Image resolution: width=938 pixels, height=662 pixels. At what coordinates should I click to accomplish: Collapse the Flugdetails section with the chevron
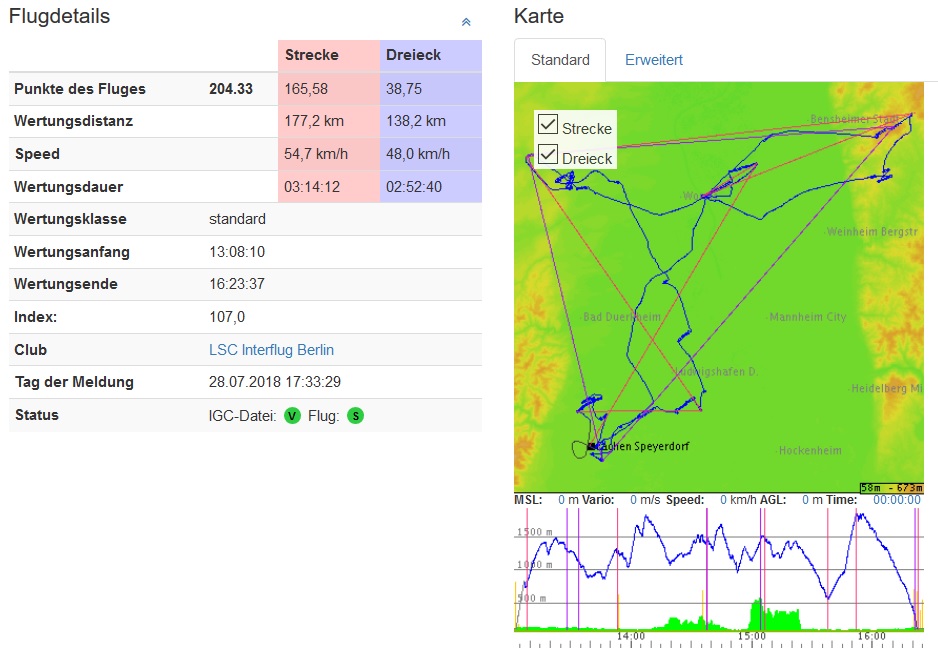click(x=466, y=21)
